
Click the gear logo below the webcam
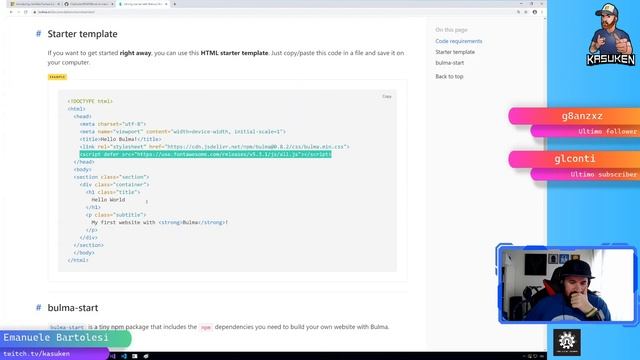click(567, 342)
